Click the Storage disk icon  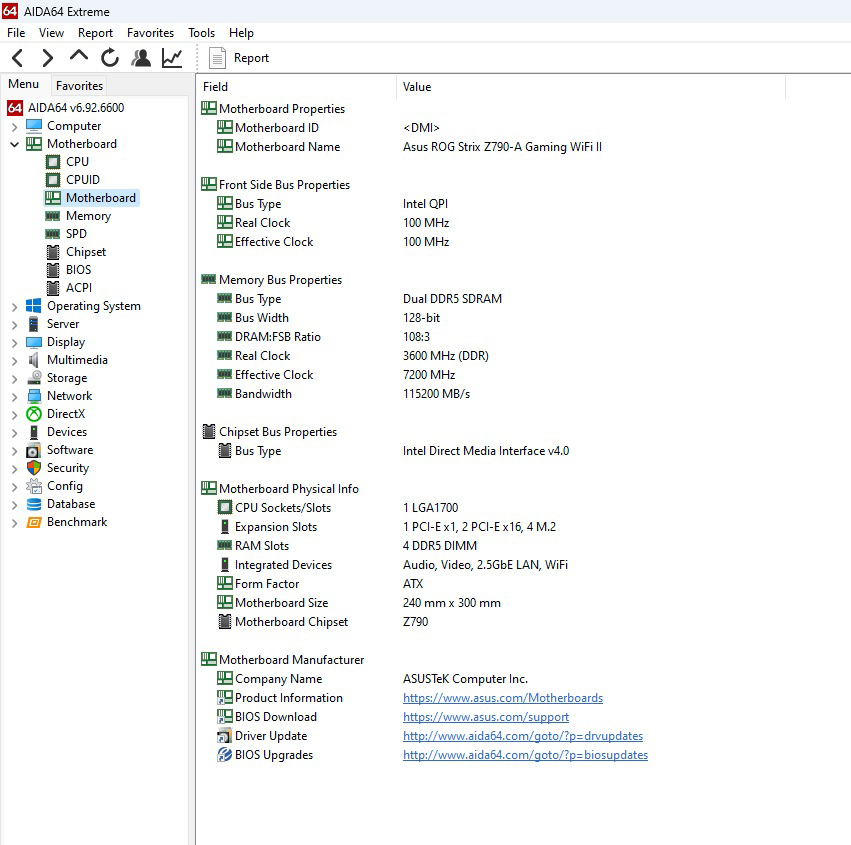pos(34,378)
